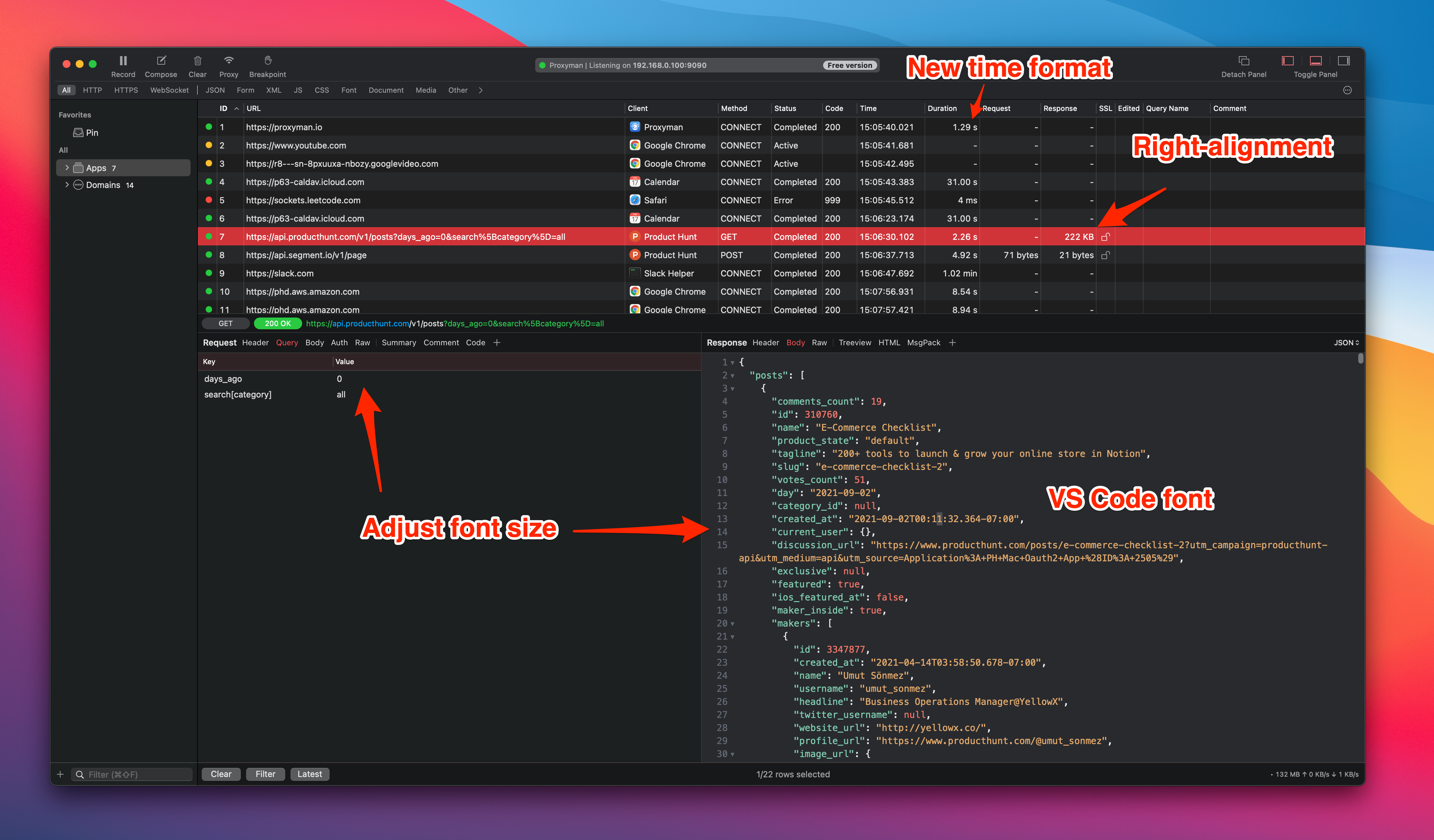This screenshot has width=1434, height=840.
Task: Click the Domains globe icon
Action: (x=79, y=185)
